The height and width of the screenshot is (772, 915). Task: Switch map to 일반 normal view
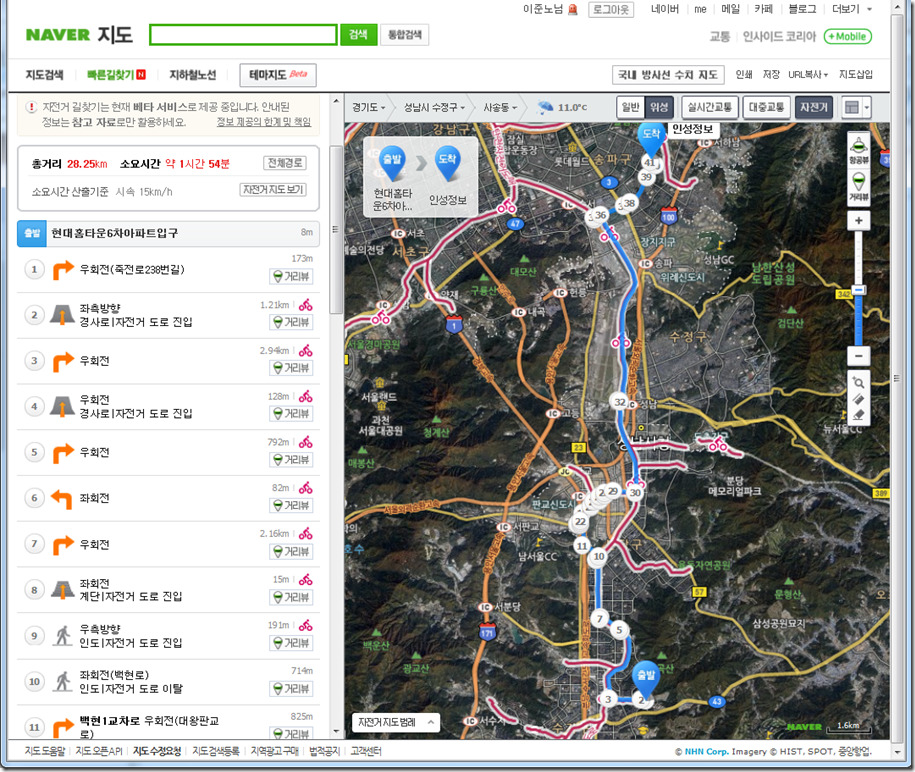coord(631,107)
